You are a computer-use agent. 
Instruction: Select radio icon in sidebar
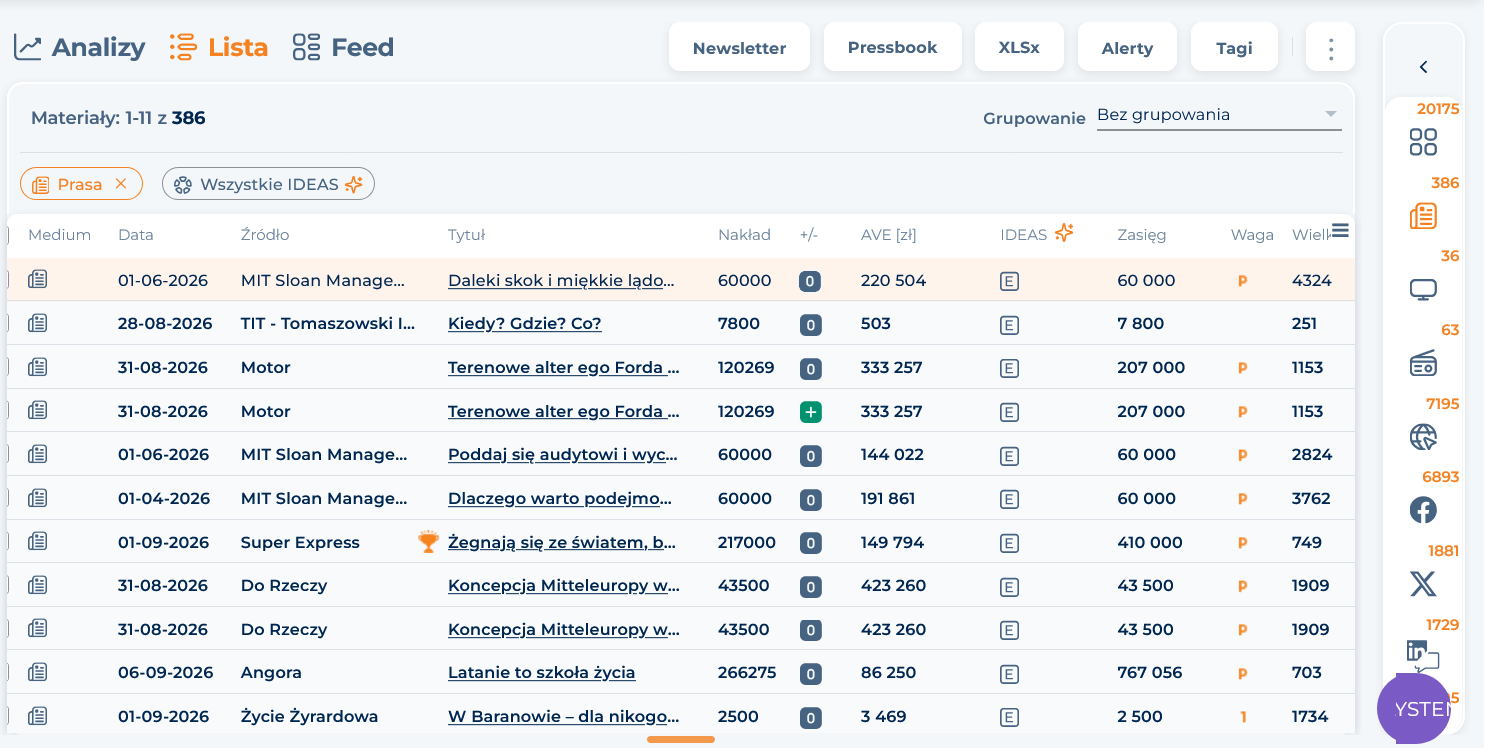(1423, 364)
